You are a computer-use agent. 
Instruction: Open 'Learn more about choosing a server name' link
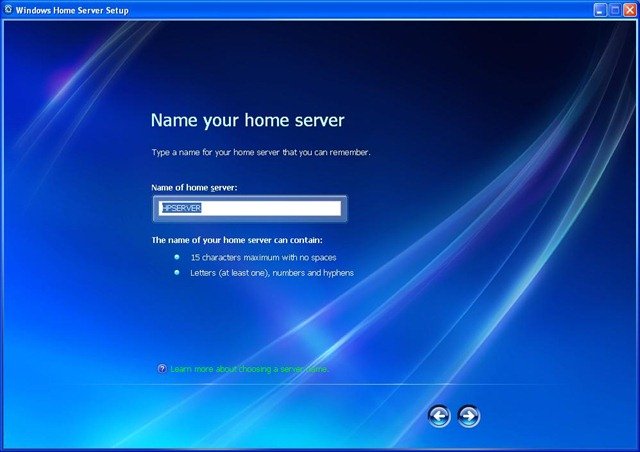249,369
